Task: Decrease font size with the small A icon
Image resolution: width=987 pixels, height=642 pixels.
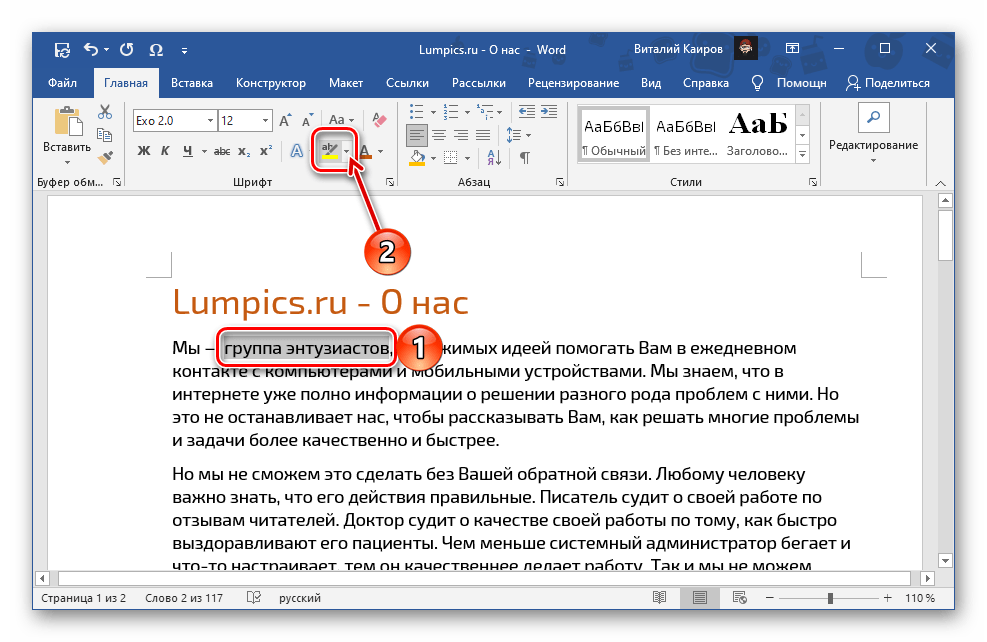Action: pos(307,120)
